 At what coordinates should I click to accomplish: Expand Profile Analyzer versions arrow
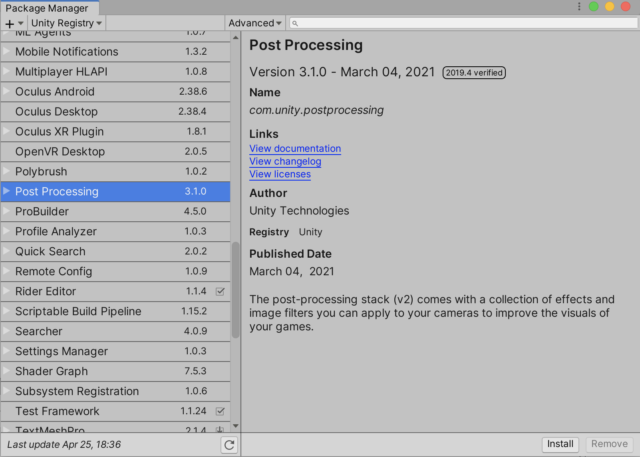pos(6,231)
